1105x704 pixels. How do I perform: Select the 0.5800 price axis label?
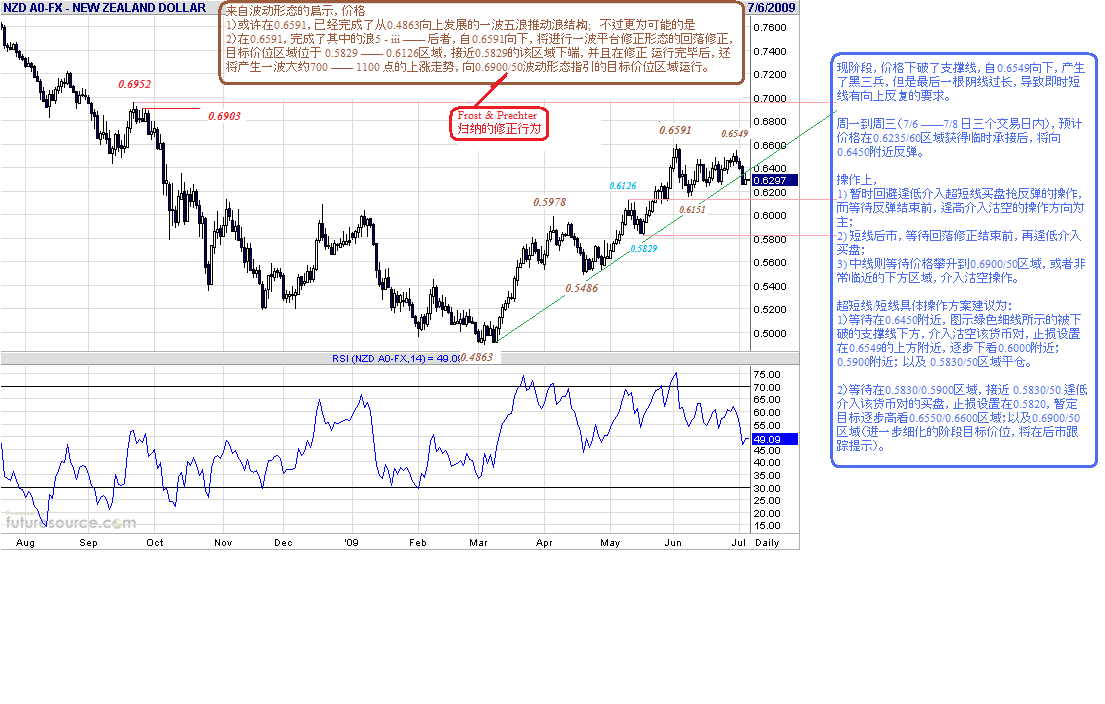(x=770, y=240)
